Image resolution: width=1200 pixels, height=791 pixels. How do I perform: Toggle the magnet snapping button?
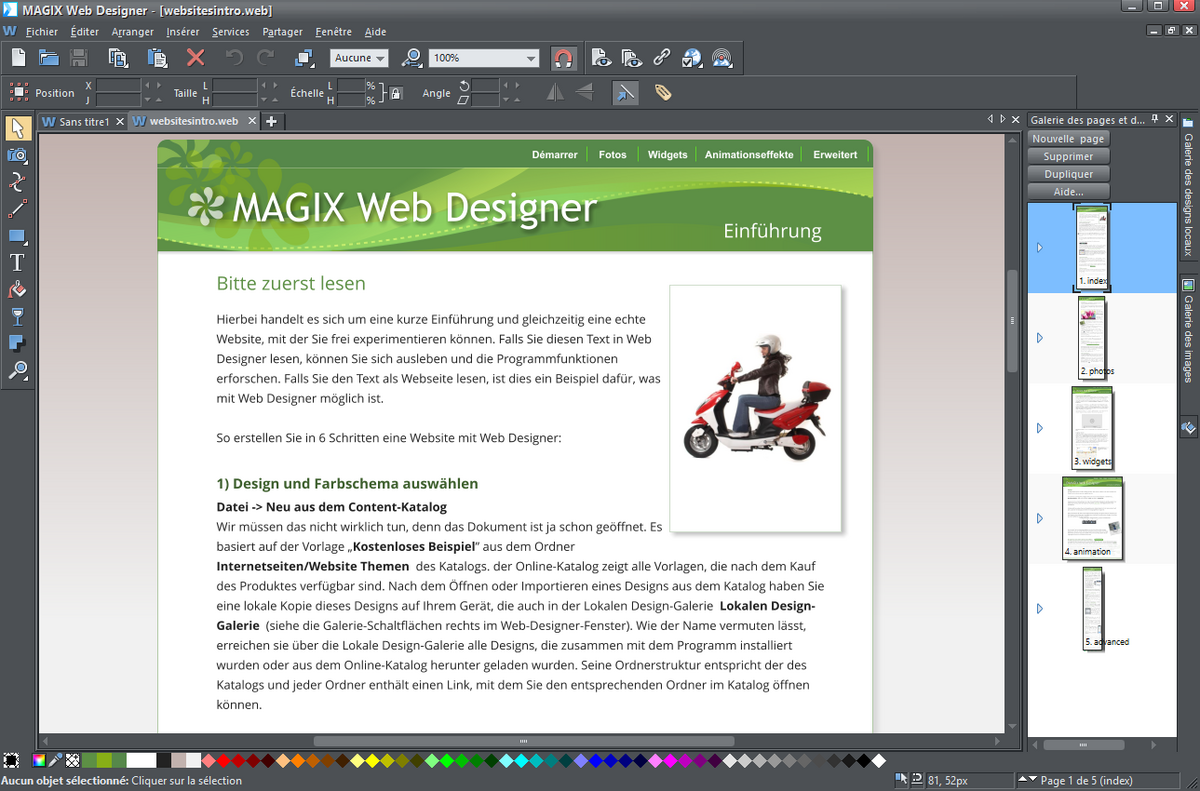click(x=563, y=58)
